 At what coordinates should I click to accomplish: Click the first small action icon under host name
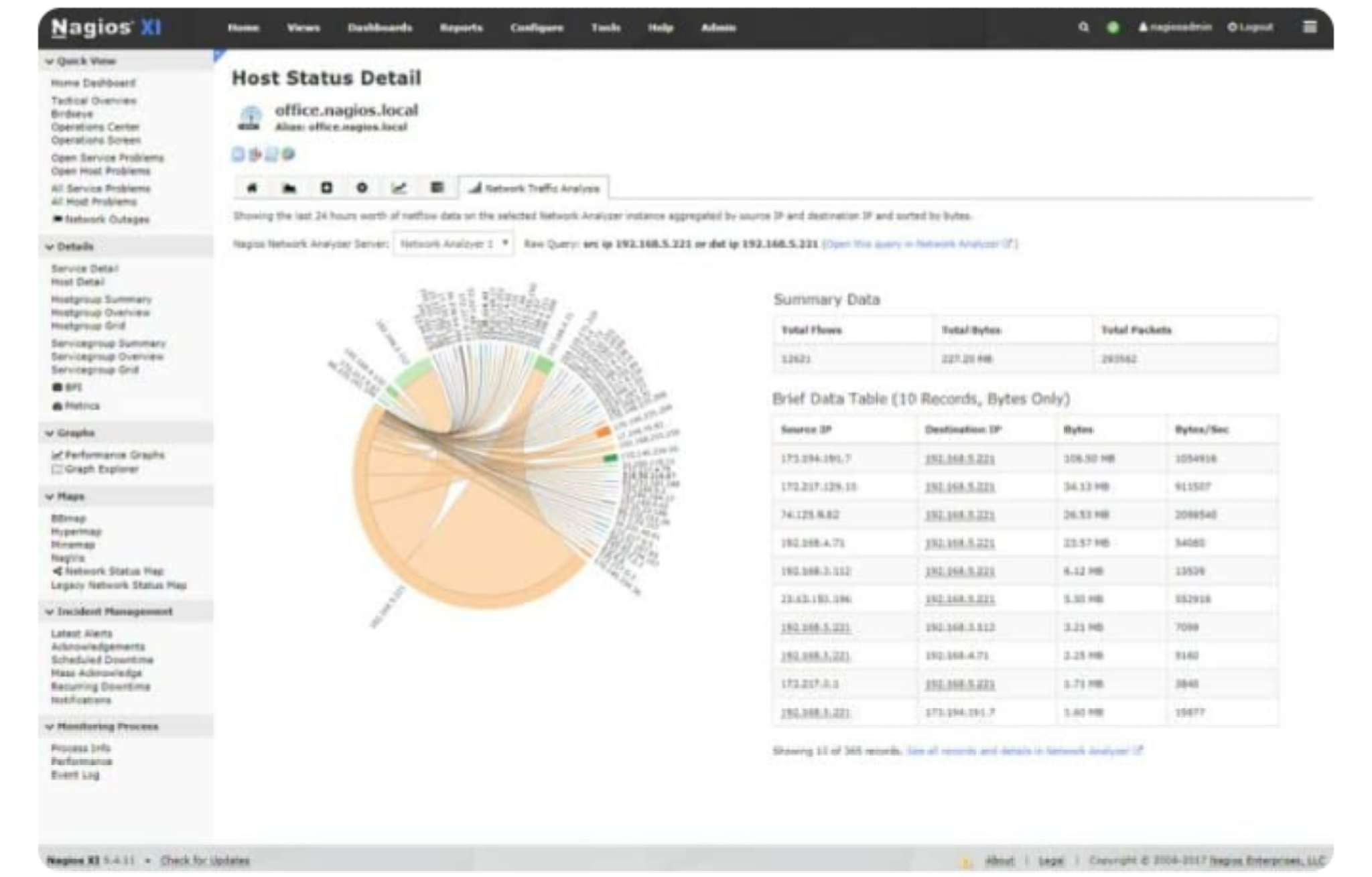238,155
